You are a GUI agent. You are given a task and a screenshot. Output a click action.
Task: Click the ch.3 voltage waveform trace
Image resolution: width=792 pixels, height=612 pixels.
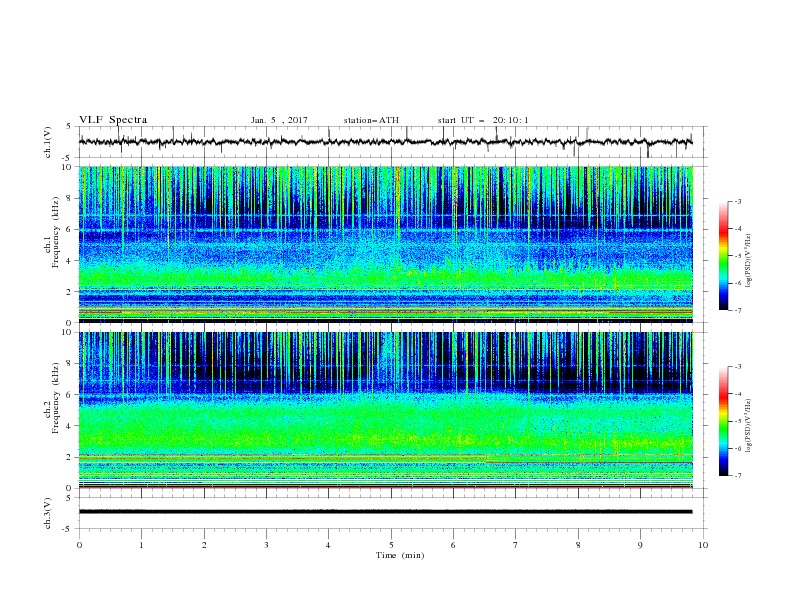coord(385,512)
